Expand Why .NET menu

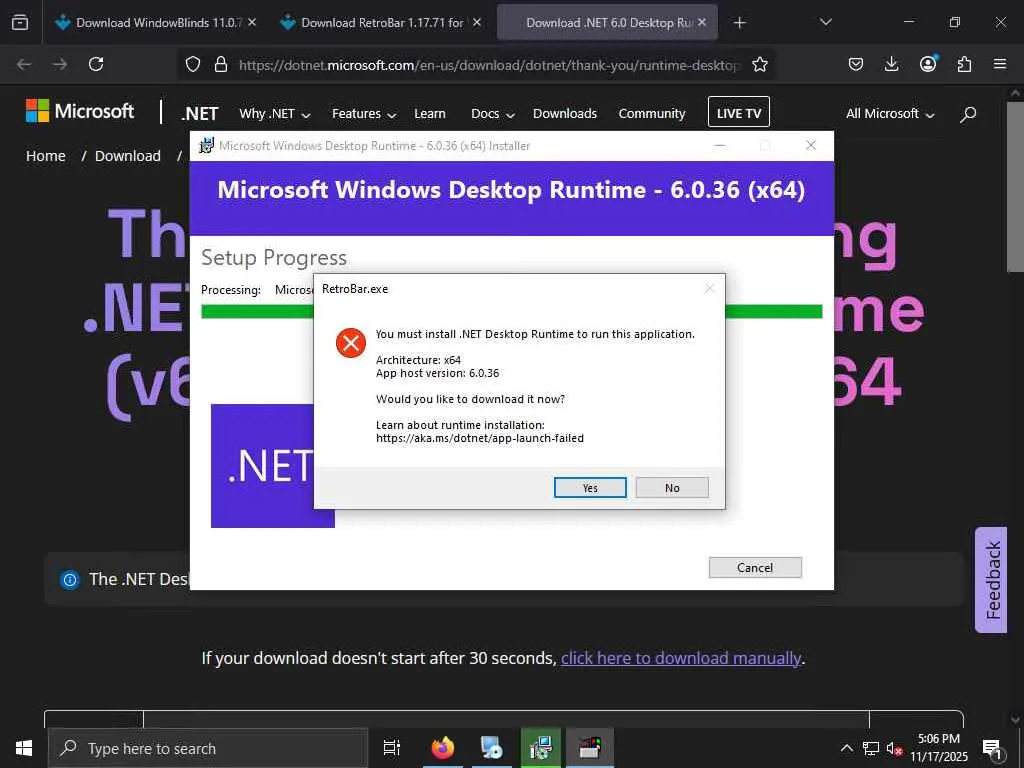tap(274, 114)
